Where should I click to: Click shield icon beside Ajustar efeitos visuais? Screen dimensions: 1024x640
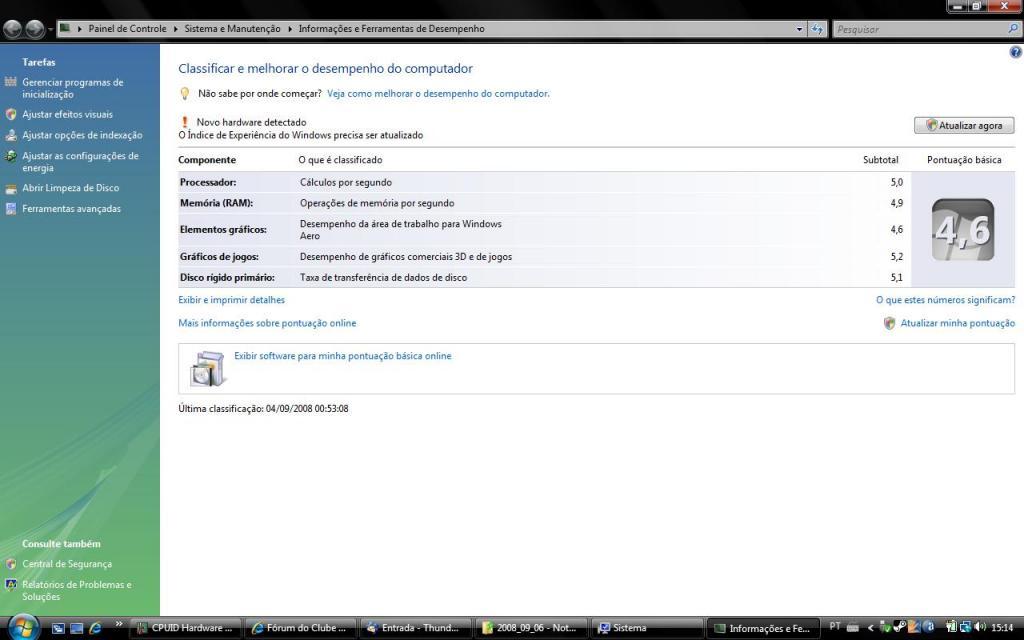tap(10, 114)
